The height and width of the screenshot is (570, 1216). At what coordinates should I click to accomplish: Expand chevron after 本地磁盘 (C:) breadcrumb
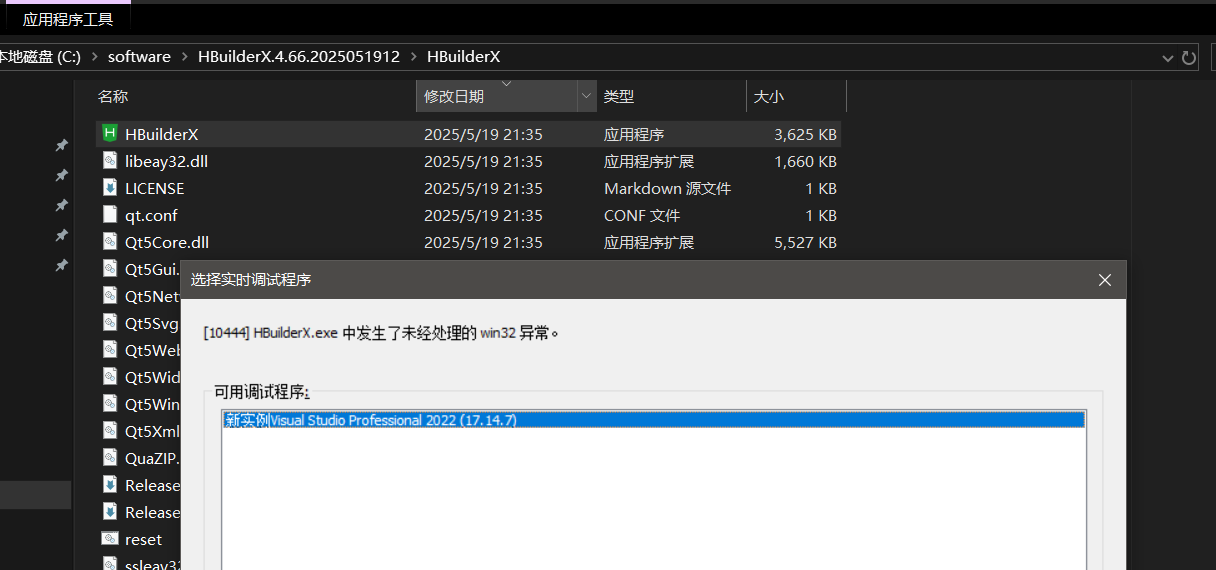[x=95, y=57]
